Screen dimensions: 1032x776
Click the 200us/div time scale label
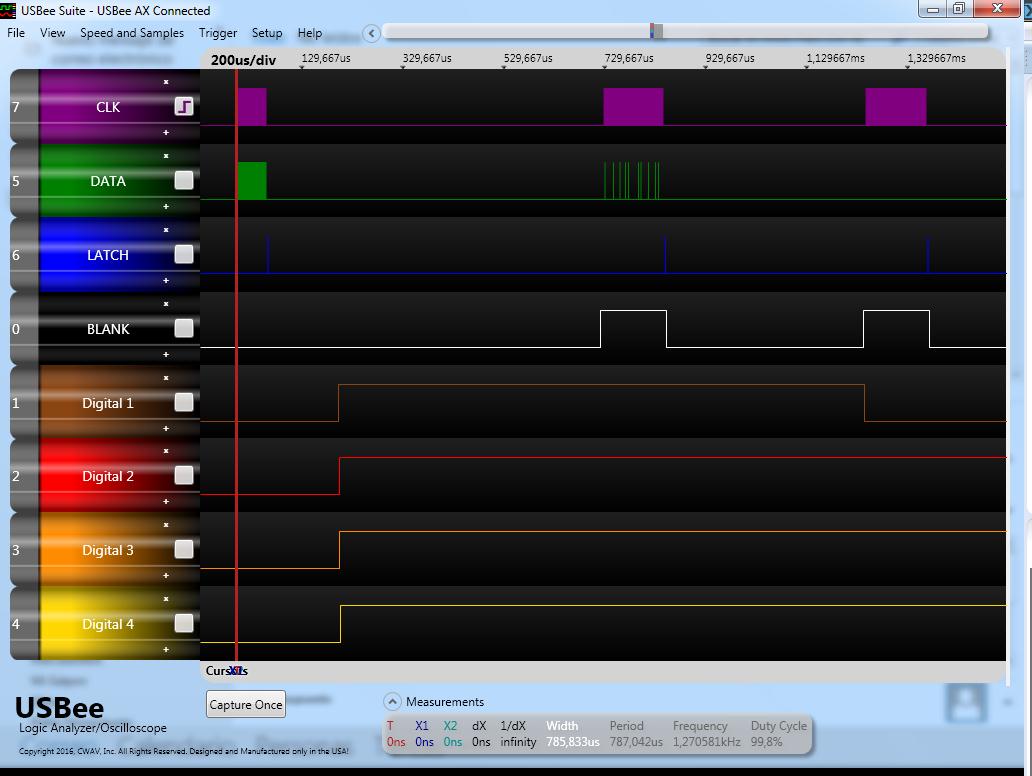click(244, 60)
